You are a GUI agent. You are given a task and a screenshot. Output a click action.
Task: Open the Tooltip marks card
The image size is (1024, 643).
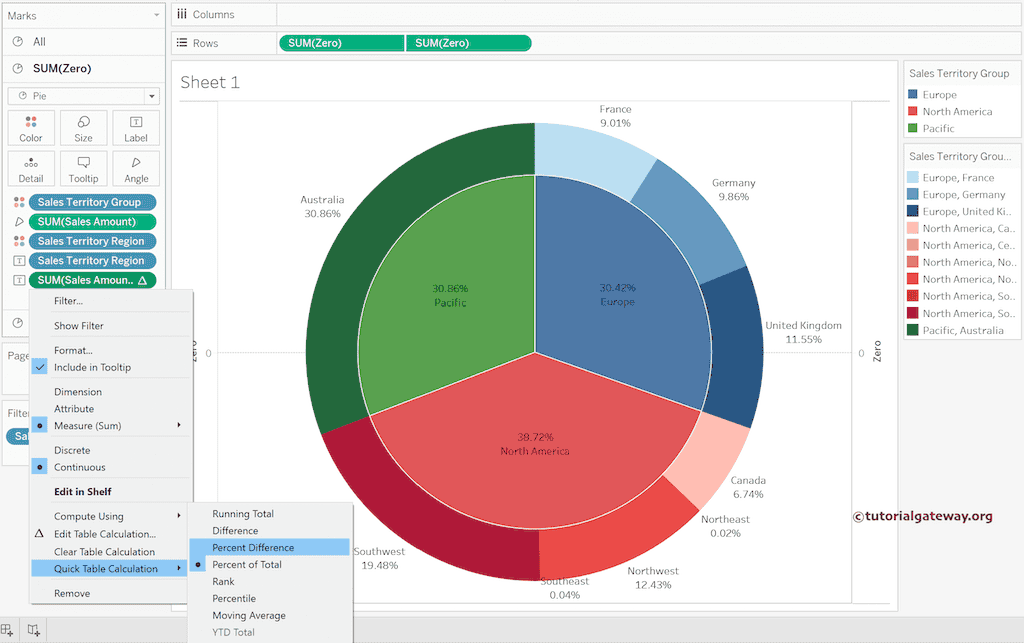(x=83, y=169)
